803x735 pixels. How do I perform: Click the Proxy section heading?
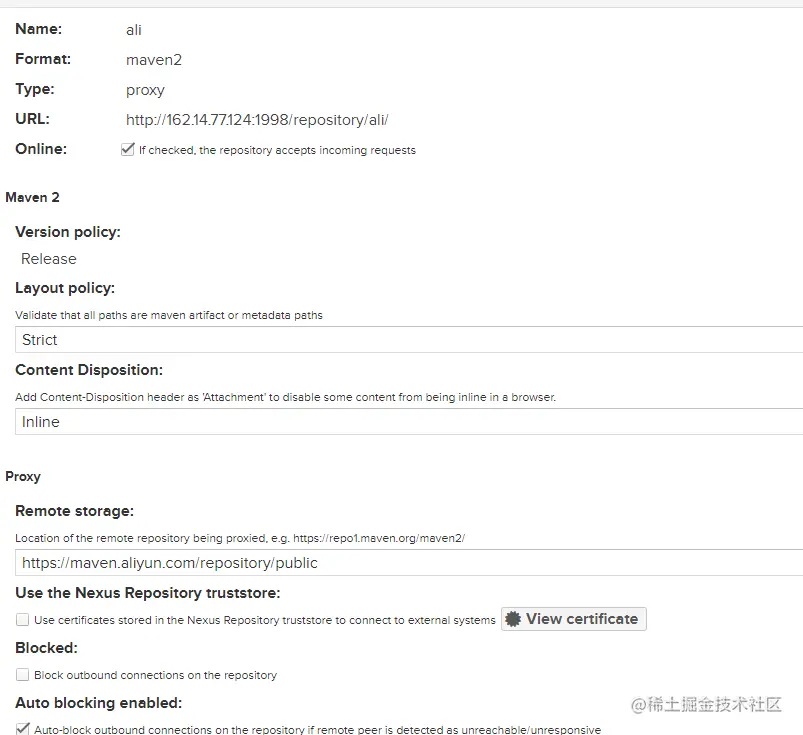click(x=23, y=477)
